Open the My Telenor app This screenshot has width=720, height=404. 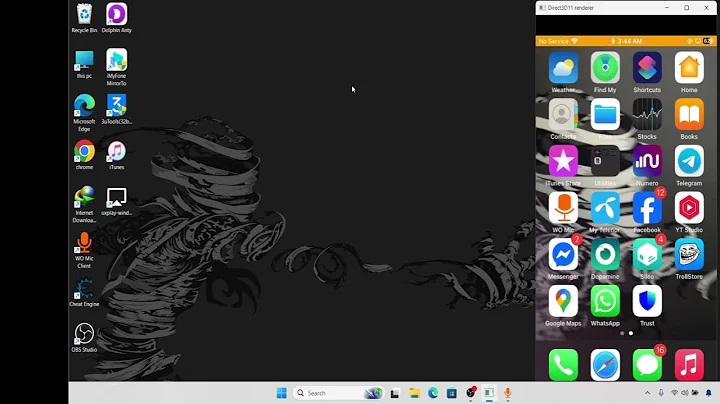[605, 208]
